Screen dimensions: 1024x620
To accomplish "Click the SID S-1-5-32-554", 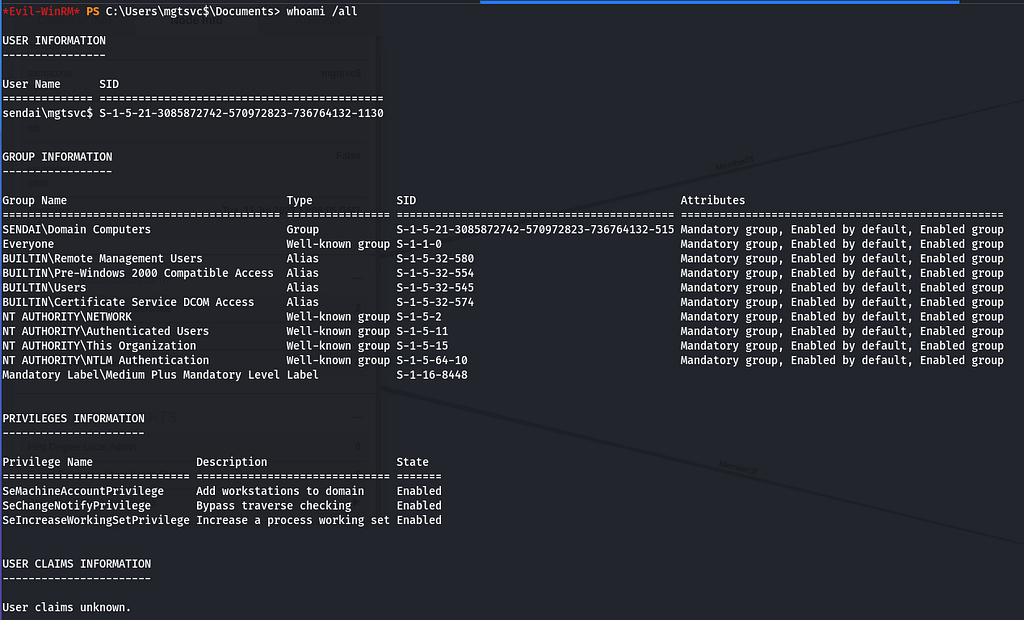I will coord(435,273).
